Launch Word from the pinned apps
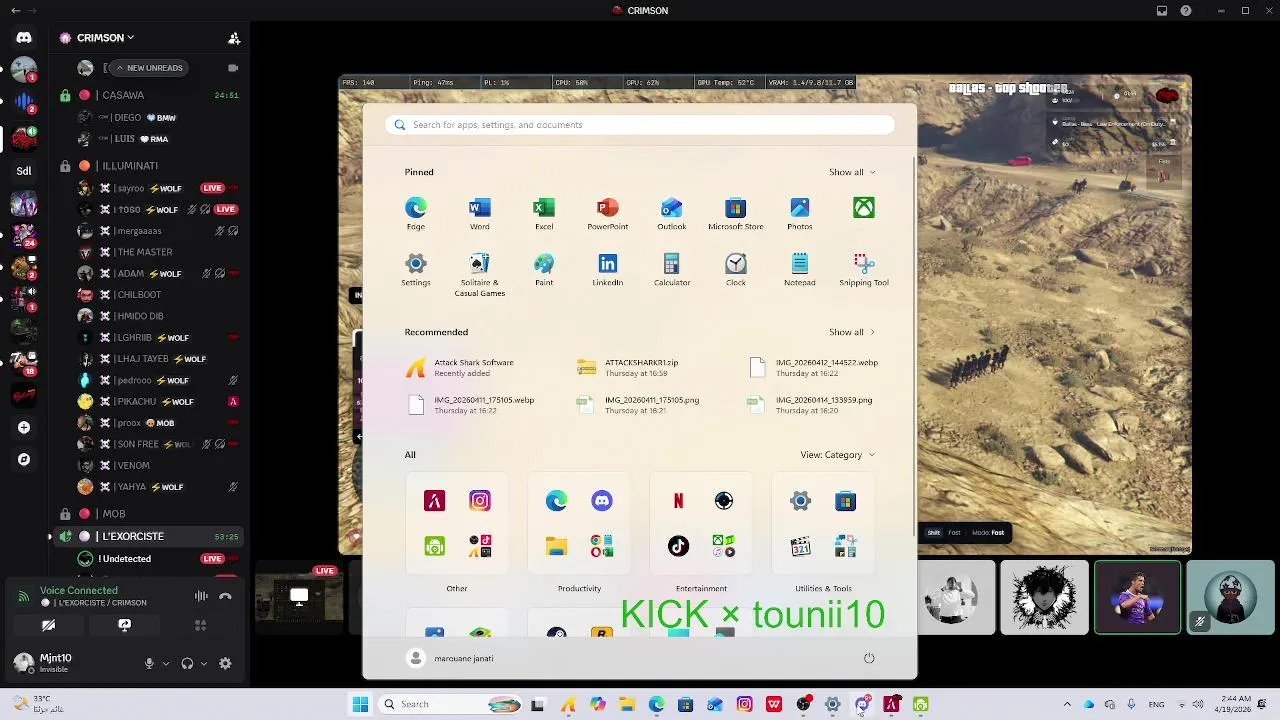Viewport: 1280px width, 720px height. coord(480,213)
